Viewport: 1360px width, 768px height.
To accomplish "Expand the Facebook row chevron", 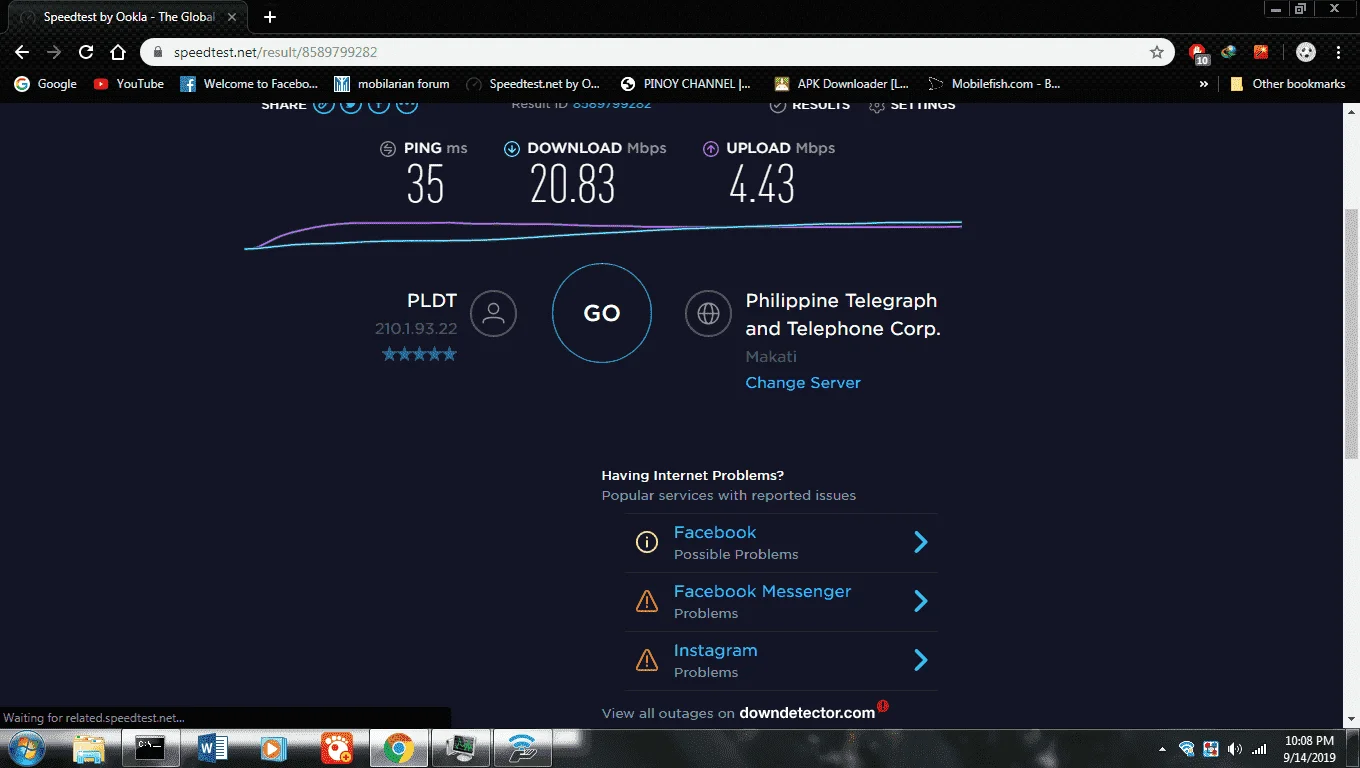I will [x=921, y=542].
